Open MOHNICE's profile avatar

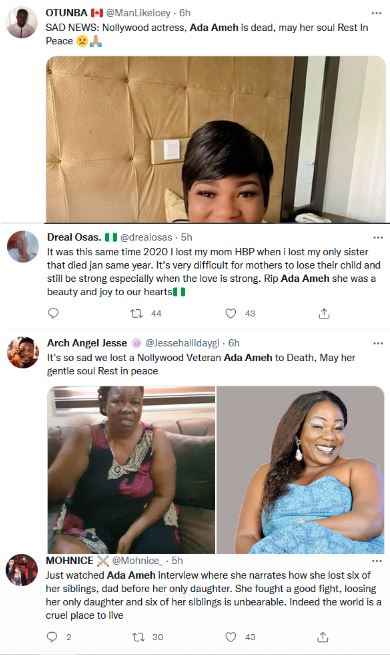tap(22, 570)
